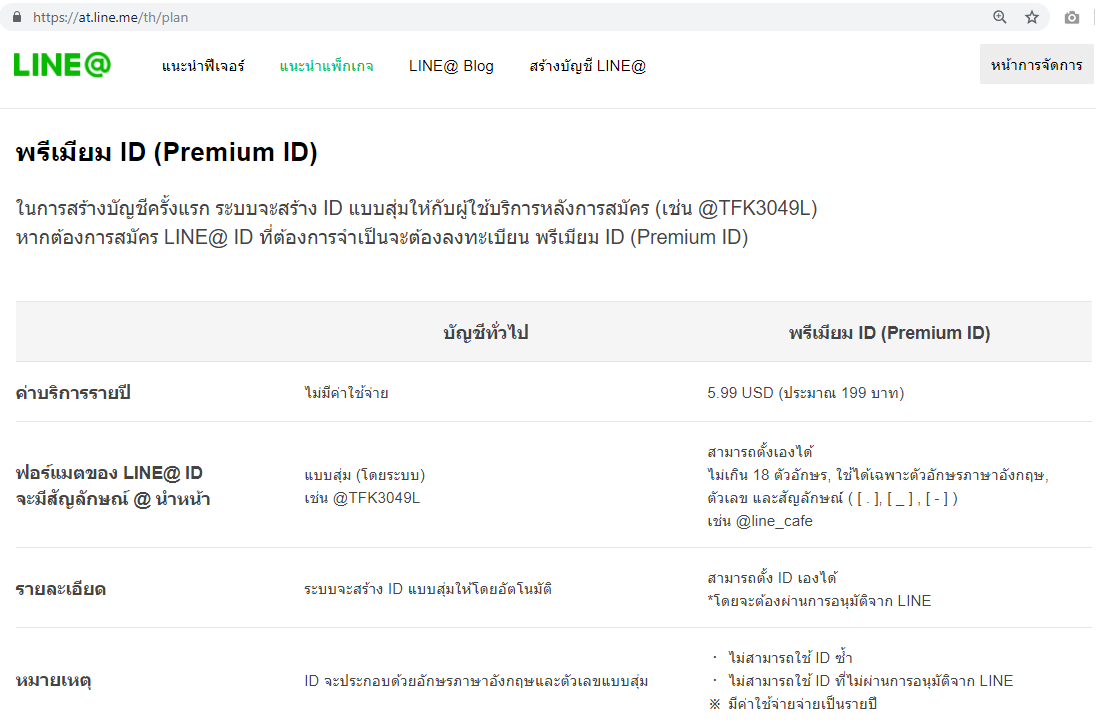
Task: Click the secure padlock icon
Action: (17, 17)
